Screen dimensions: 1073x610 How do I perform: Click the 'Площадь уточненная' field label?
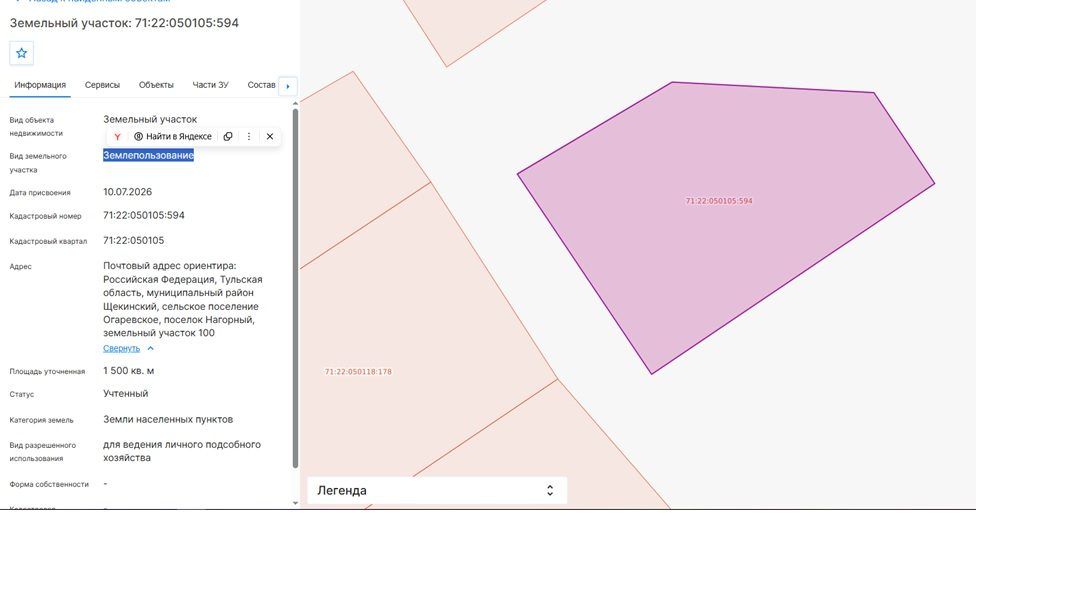pyautogui.click(x=47, y=371)
